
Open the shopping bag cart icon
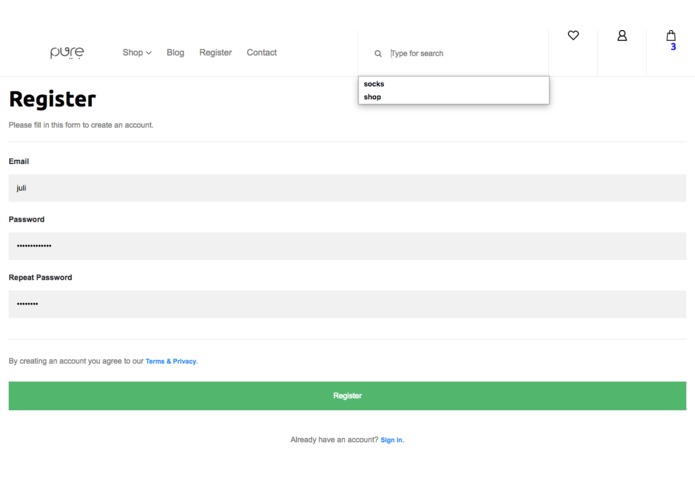[x=671, y=35]
